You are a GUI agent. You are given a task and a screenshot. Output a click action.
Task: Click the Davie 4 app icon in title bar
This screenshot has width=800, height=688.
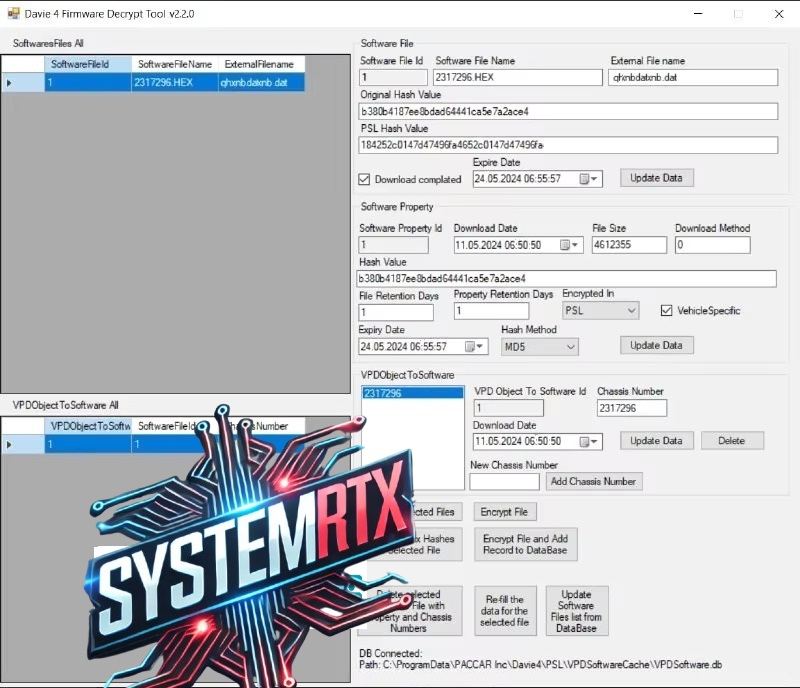tap(14, 14)
